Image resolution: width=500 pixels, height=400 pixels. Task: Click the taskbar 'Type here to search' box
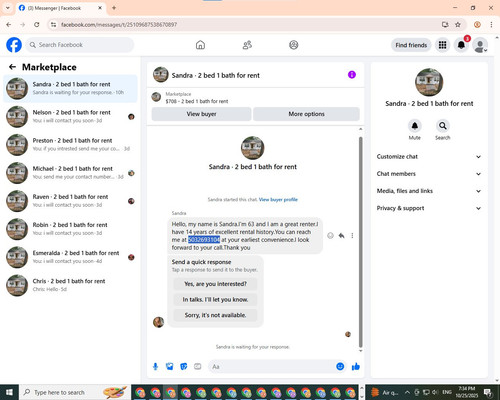[x=75, y=392]
